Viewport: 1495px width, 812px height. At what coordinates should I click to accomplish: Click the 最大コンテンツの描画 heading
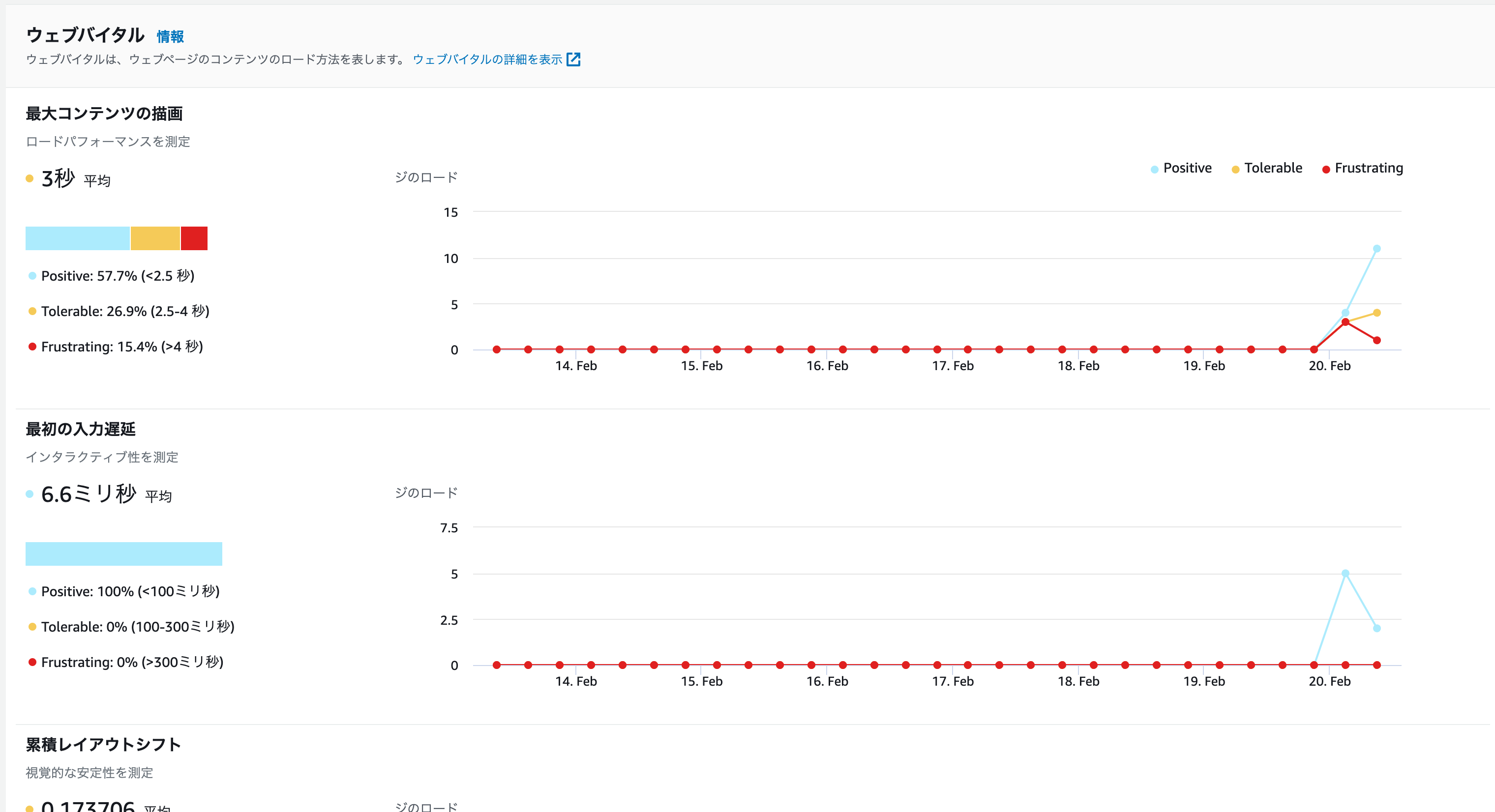coord(104,114)
